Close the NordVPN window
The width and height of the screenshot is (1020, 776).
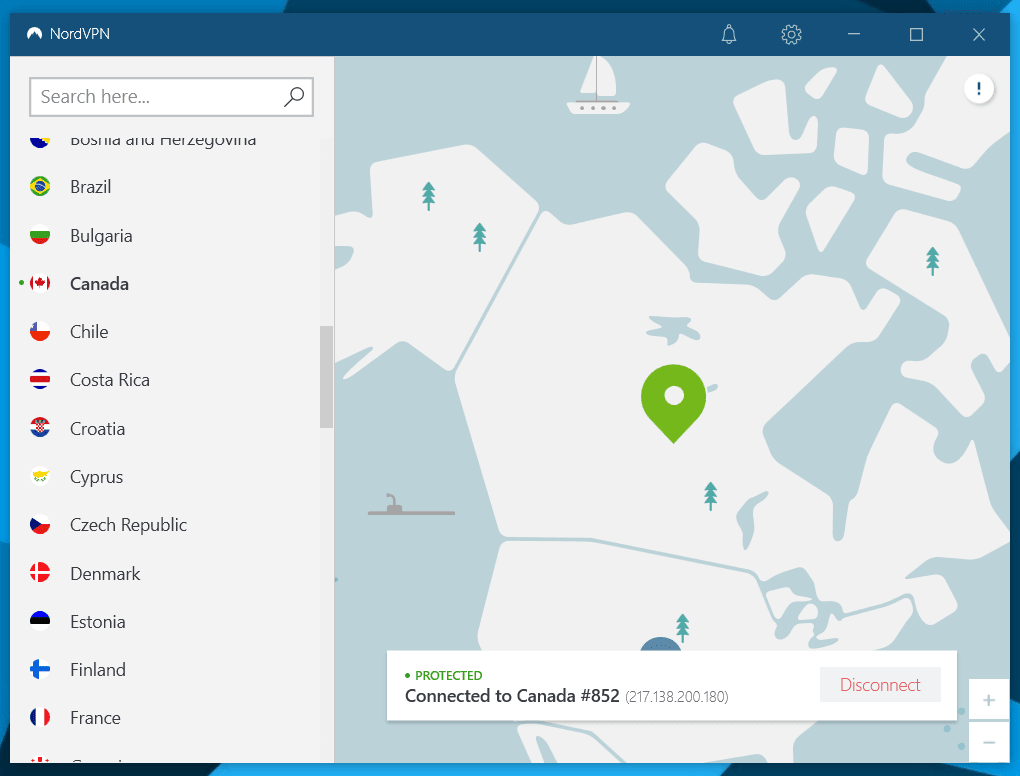pos(978,34)
